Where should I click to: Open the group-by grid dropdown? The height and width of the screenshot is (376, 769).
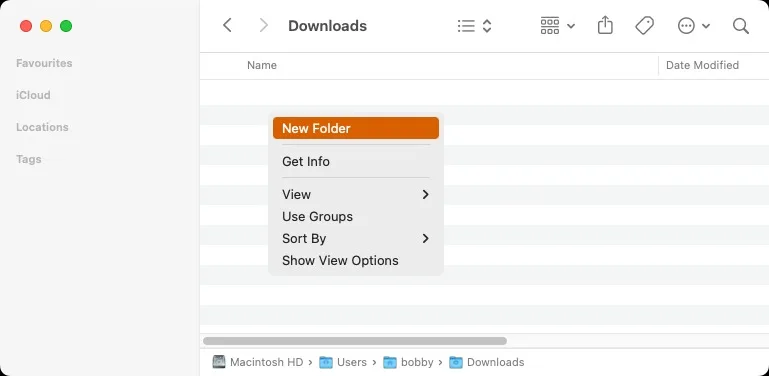tap(557, 26)
